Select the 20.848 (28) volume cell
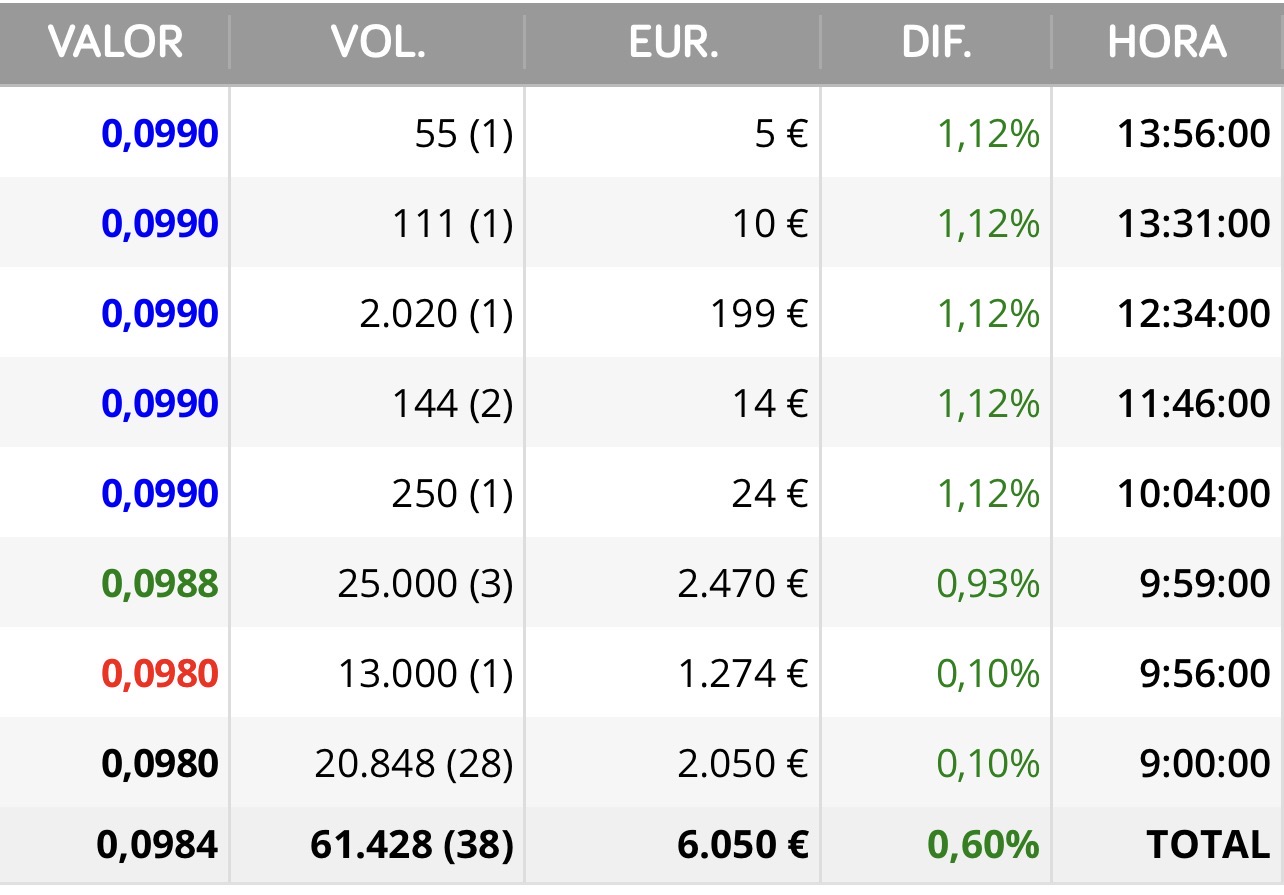Viewport: 1284px width, 895px height. 414,764
